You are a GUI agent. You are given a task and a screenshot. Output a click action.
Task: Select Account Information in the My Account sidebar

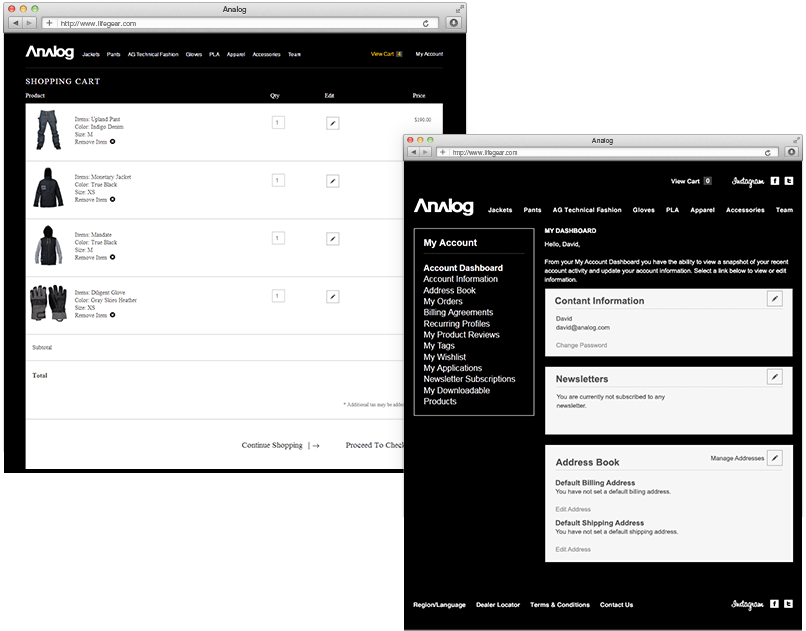point(461,279)
